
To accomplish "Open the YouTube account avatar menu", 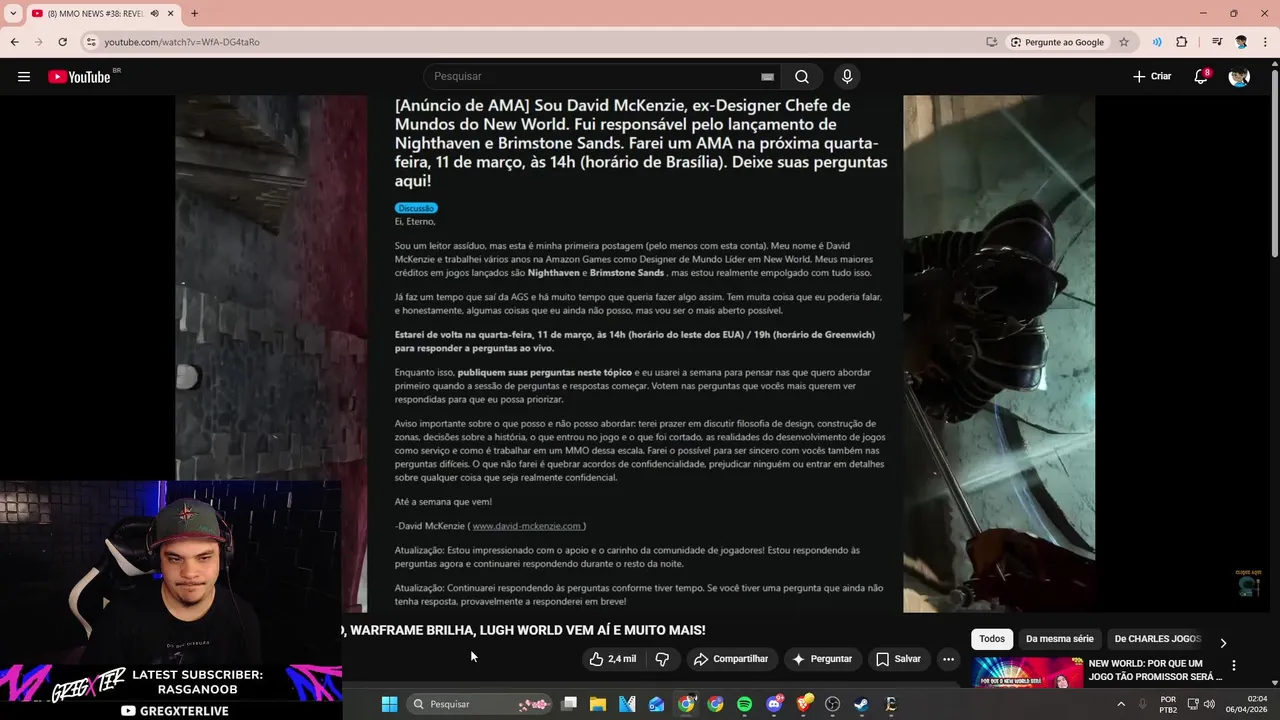I will (x=1239, y=77).
